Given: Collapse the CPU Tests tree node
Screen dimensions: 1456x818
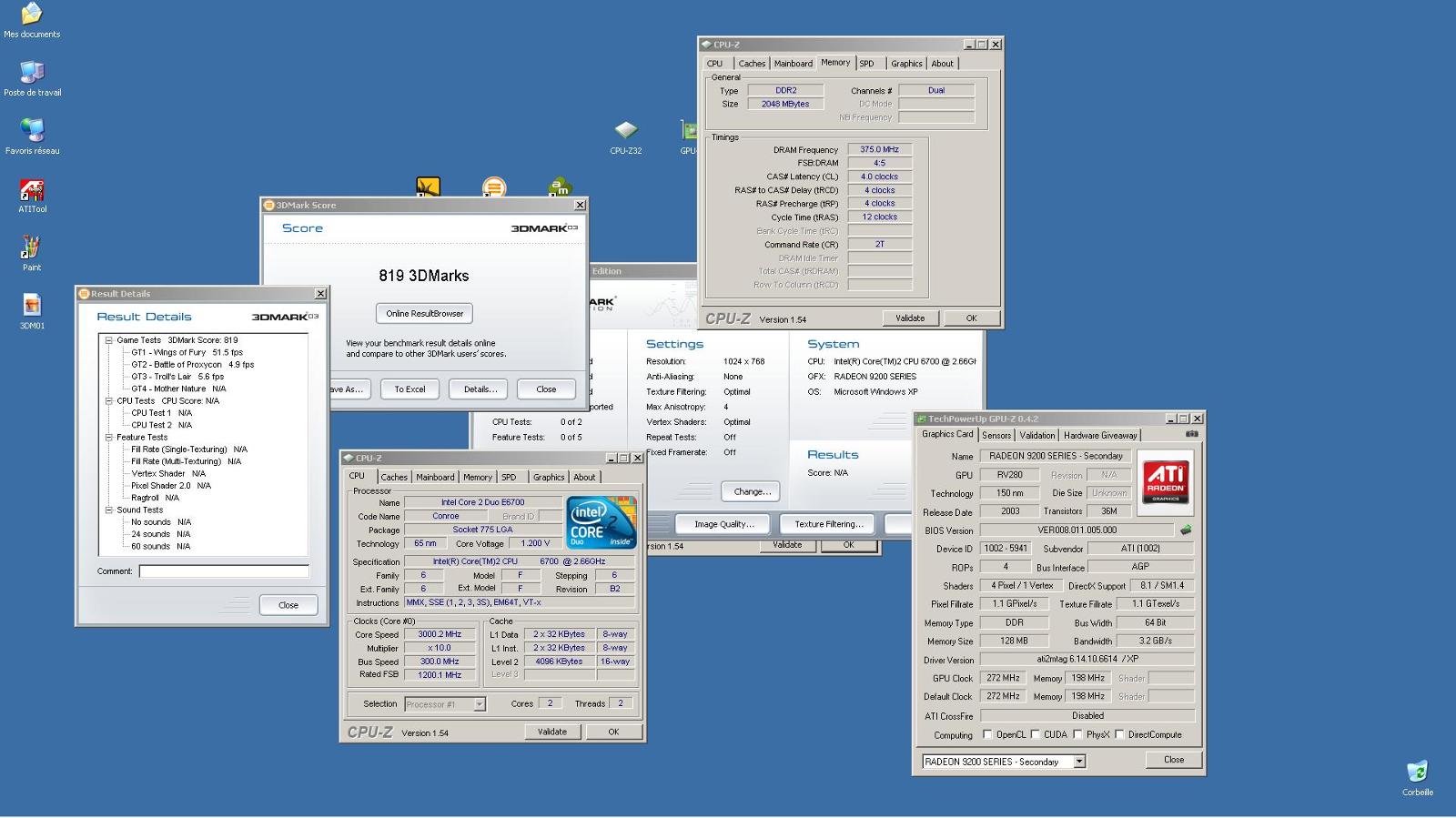Looking at the screenshot, I should click(x=108, y=400).
